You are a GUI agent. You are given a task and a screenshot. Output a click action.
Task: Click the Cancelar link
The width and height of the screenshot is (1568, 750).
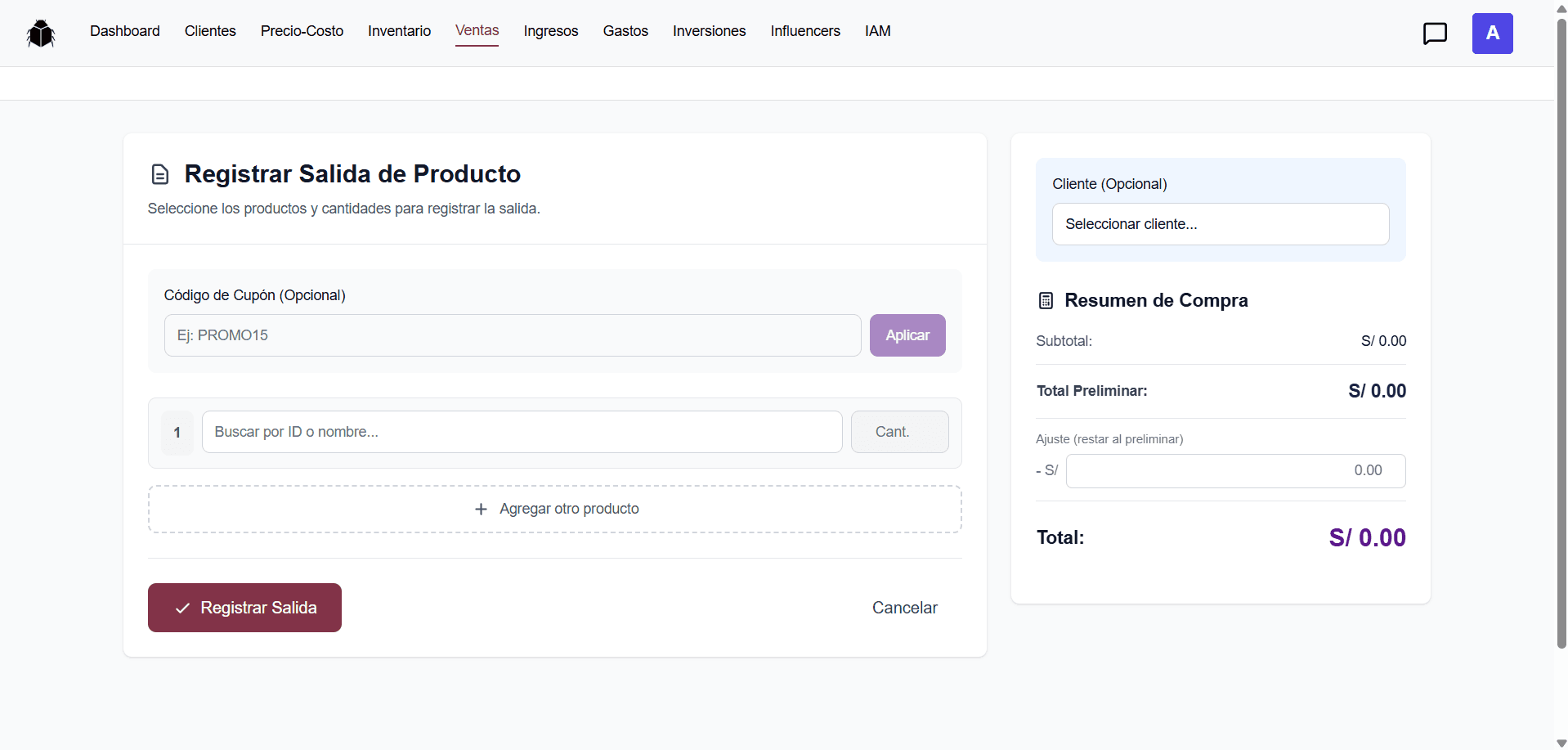[x=904, y=608]
